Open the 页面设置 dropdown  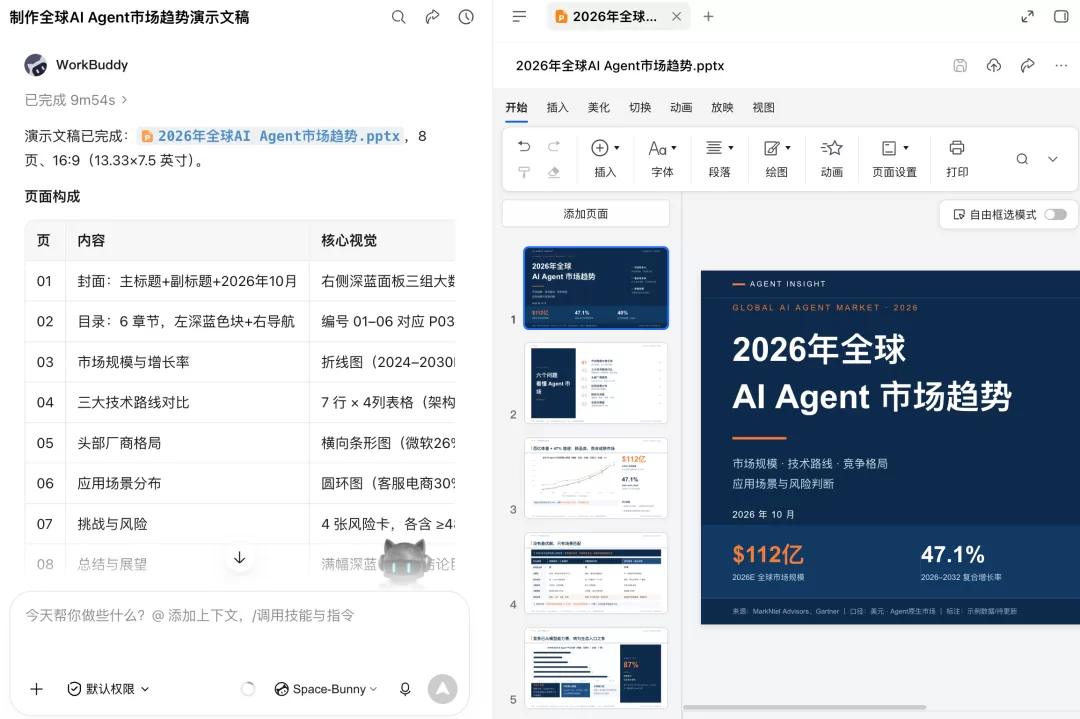895,158
